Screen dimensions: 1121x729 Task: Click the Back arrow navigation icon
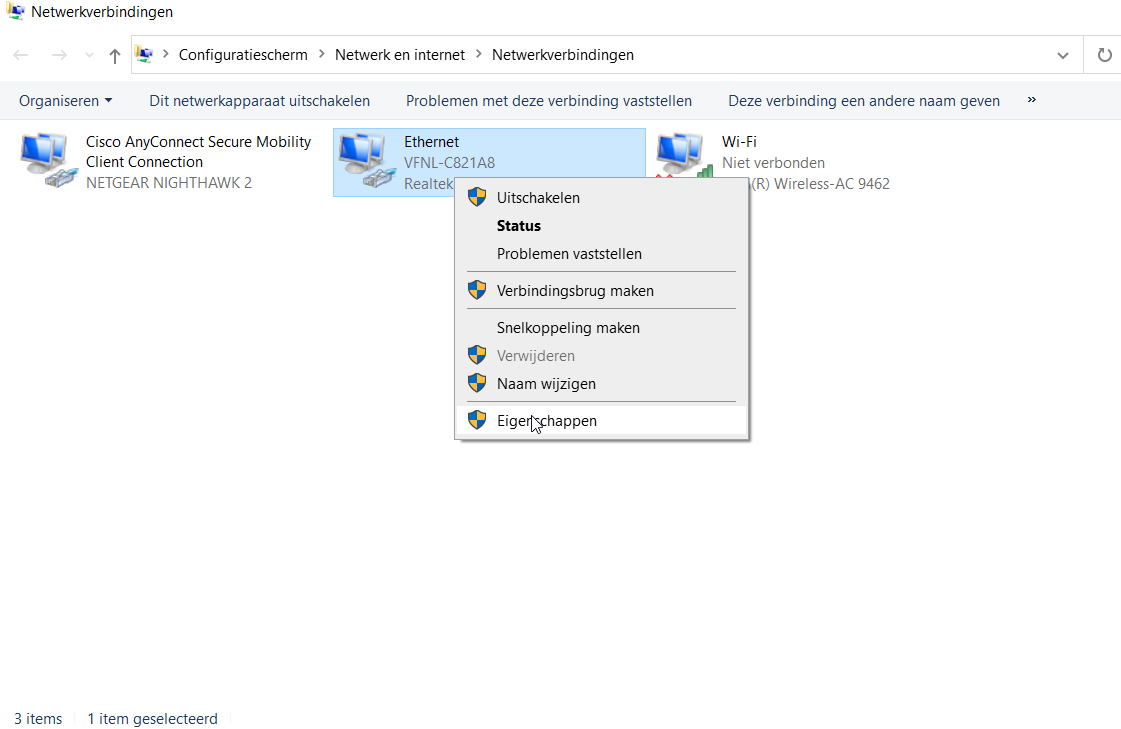22,56
